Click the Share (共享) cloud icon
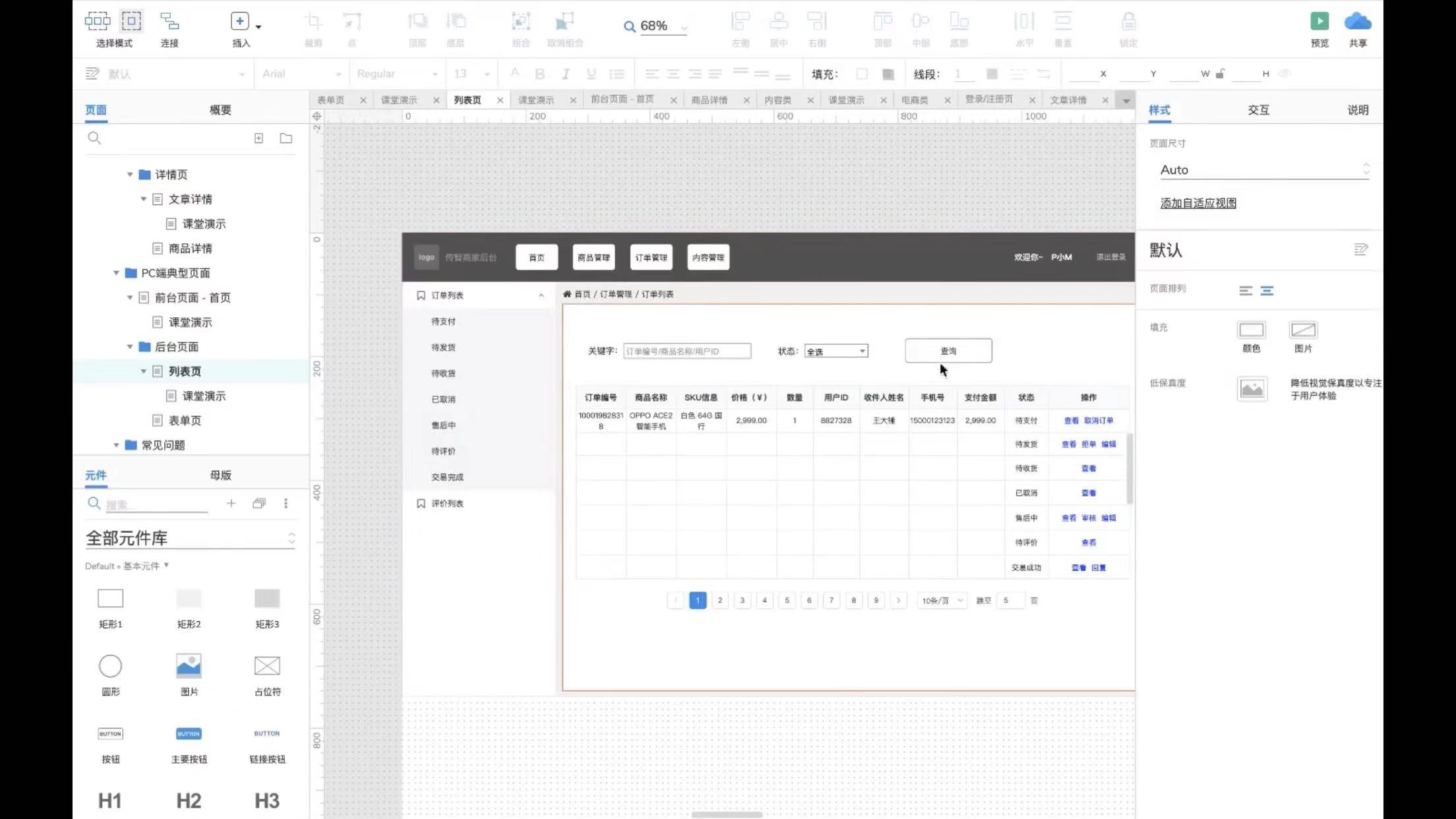The width and height of the screenshot is (1456, 819). pyautogui.click(x=1357, y=22)
